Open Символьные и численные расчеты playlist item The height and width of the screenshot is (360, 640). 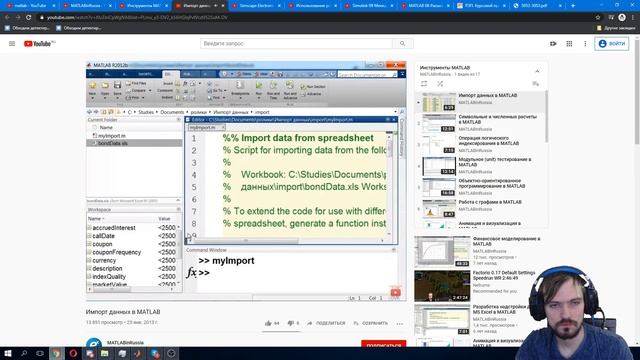coord(480,123)
